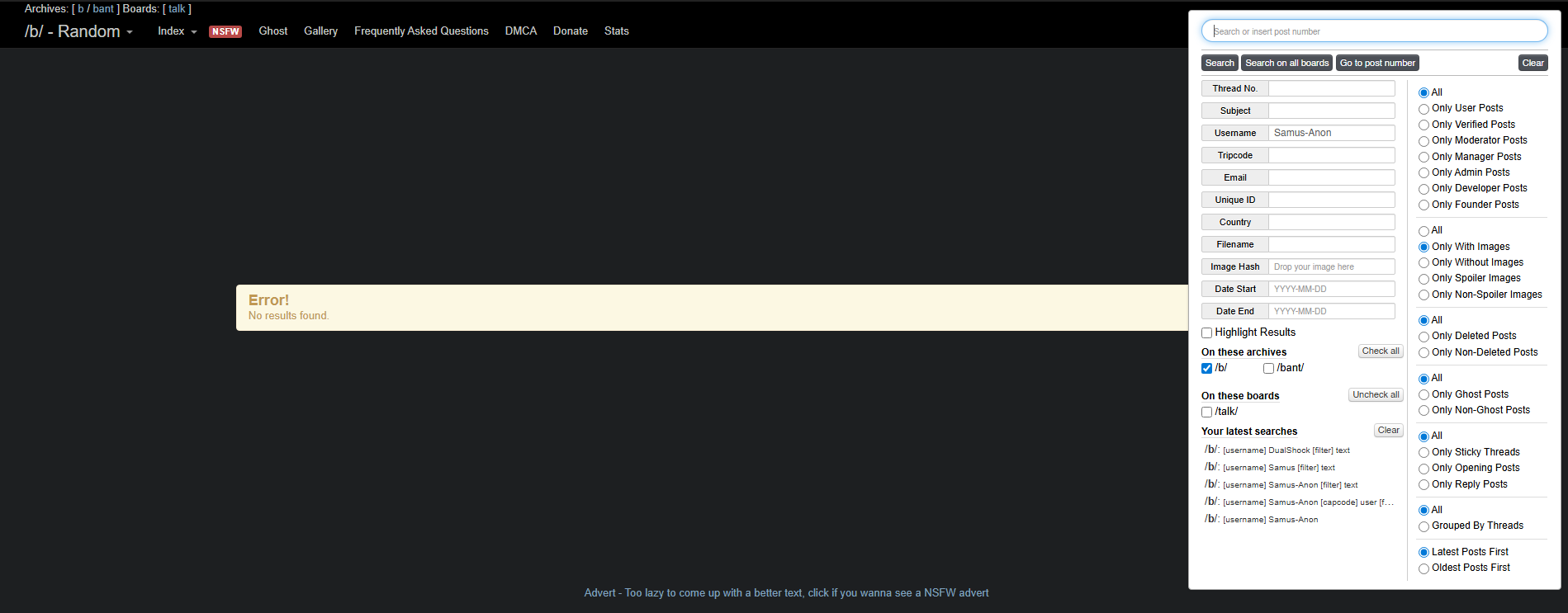Click the Date Start field
Screen dimensions: 1568x613
coord(1332,289)
